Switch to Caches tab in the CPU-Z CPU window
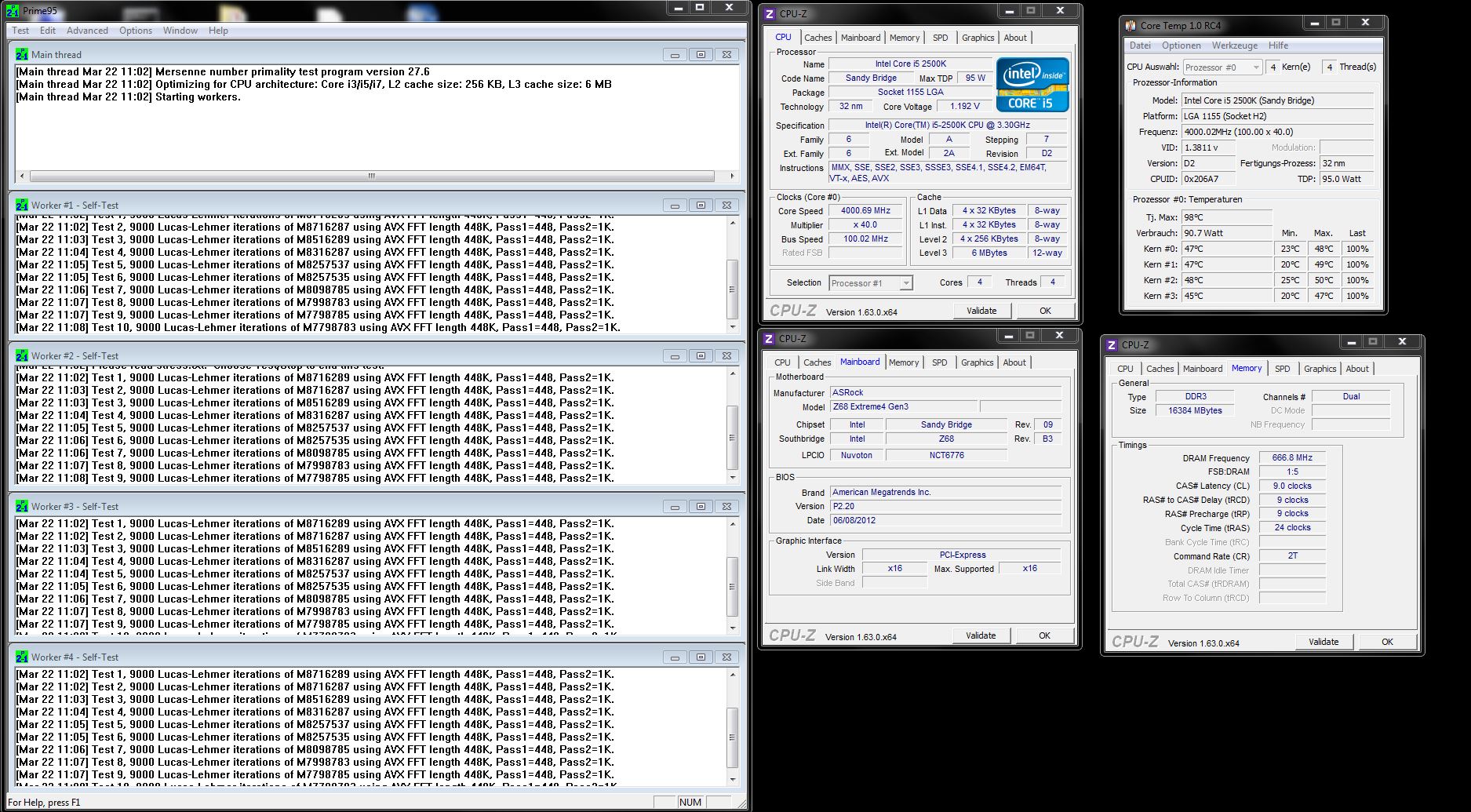This screenshot has height=812, width=1471. (818, 38)
